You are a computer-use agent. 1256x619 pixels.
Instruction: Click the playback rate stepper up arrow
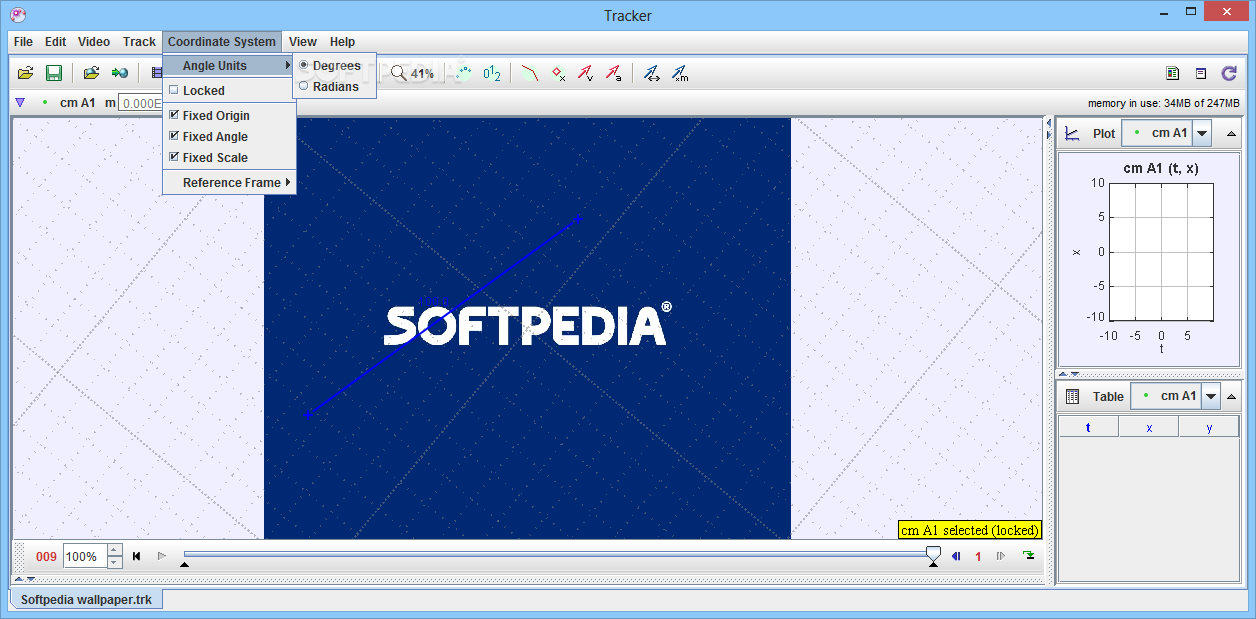114,550
